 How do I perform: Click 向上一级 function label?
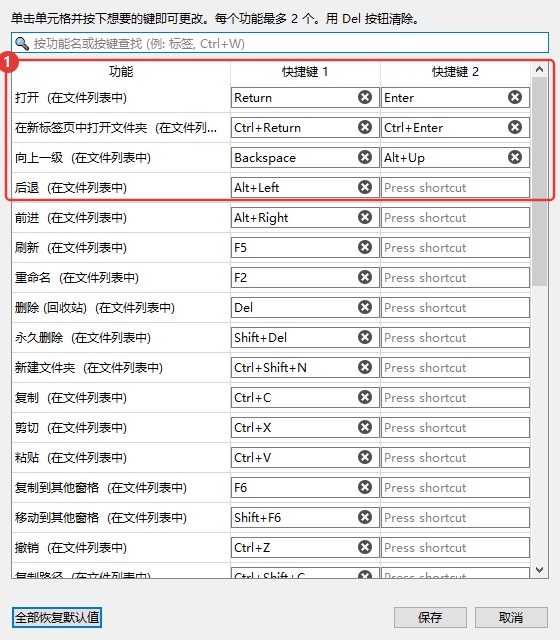coord(83,158)
